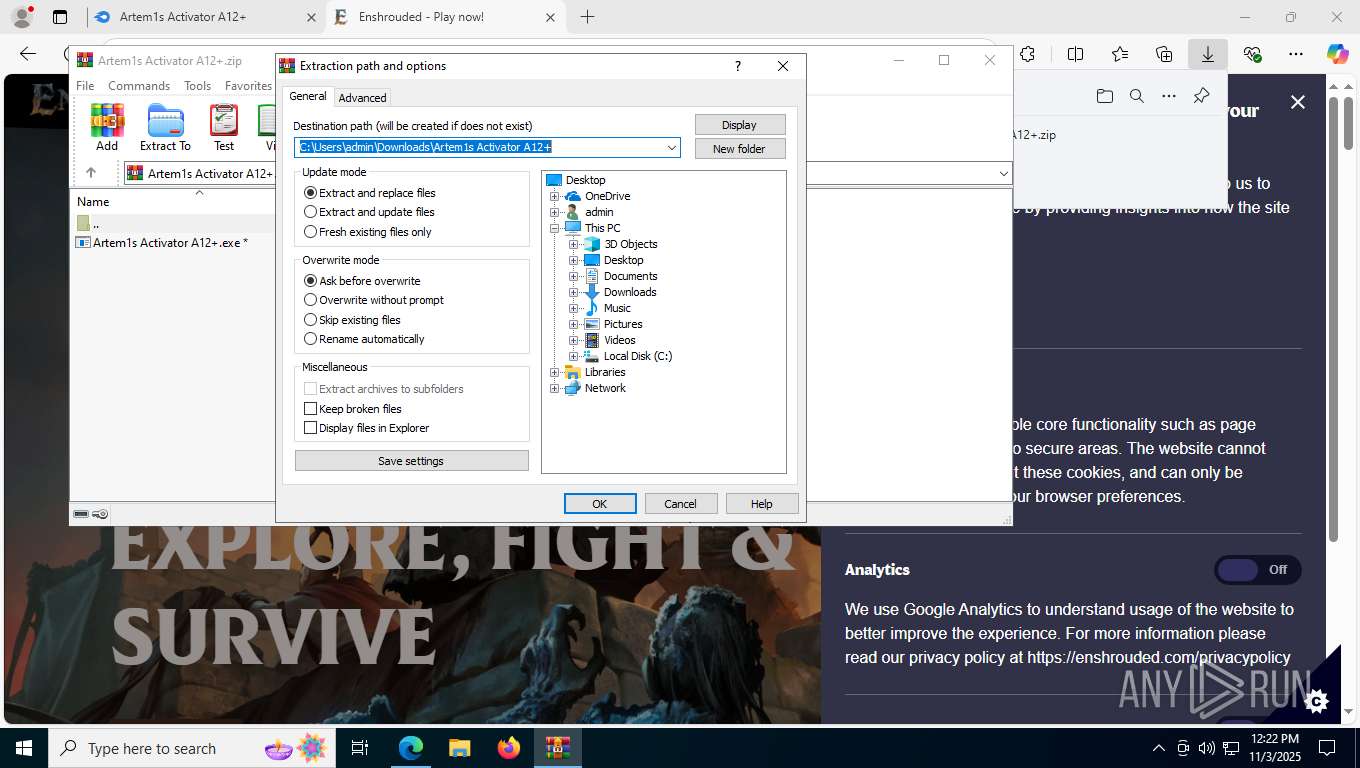Open the WinRAR File menu

tap(85, 86)
